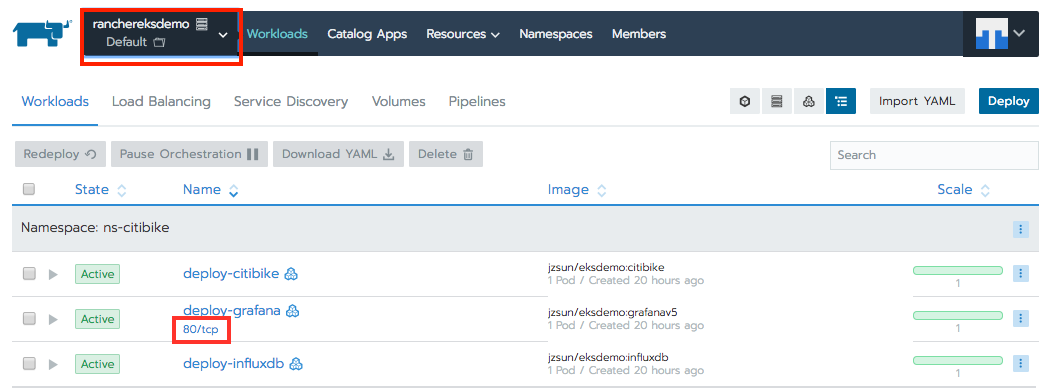The height and width of the screenshot is (389, 1049).
Task: Open Catalog Apps in top navigation
Action: [367, 33]
